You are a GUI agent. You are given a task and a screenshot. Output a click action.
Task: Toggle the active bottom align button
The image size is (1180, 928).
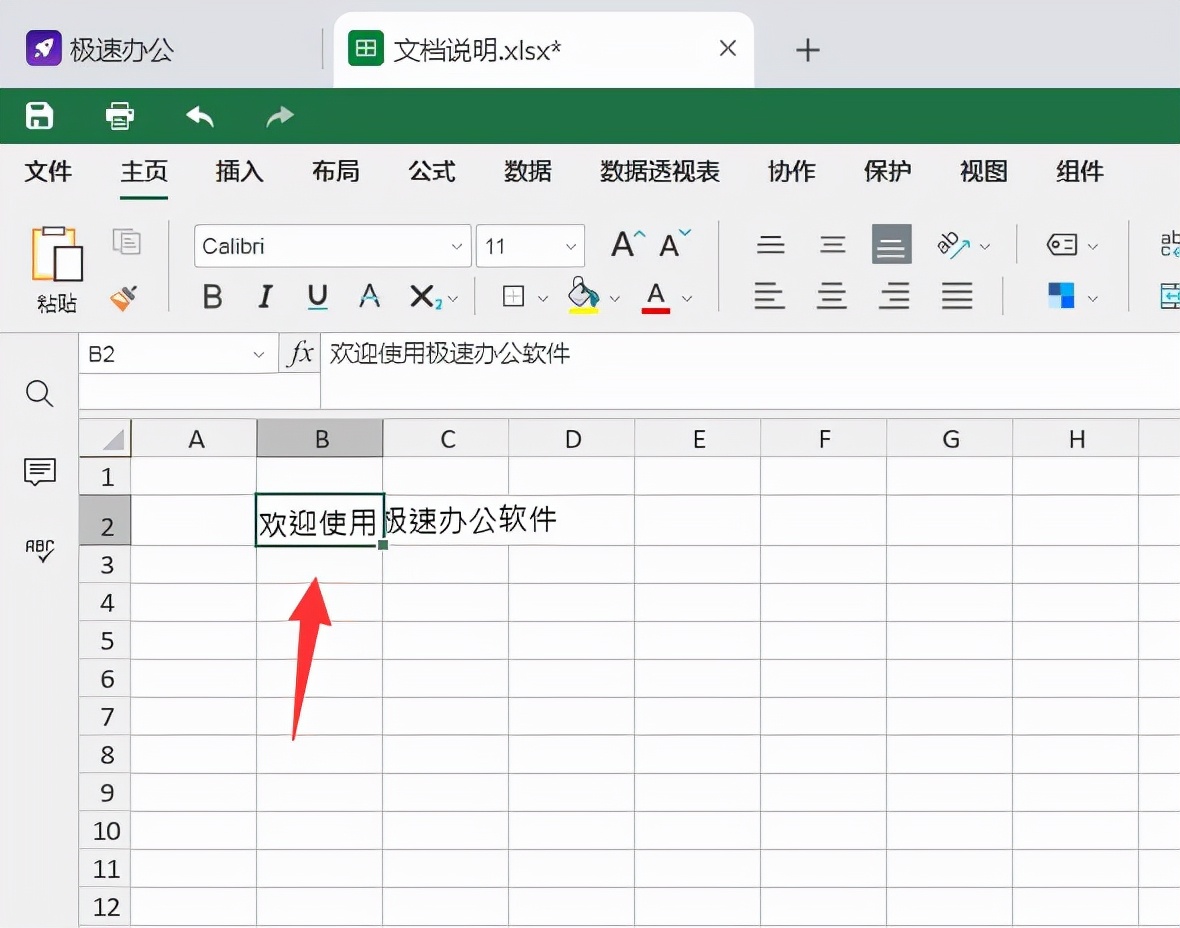tap(892, 244)
